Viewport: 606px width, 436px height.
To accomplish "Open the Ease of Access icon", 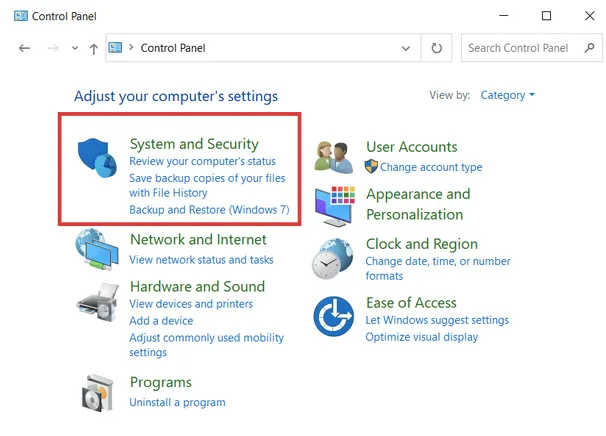I will pos(334,316).
